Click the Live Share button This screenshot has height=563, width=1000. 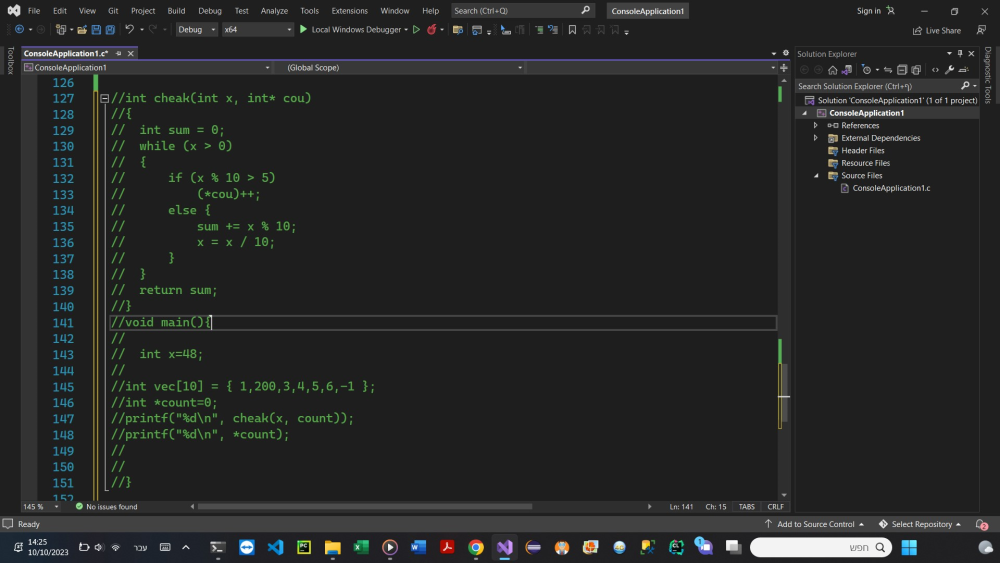936,31
